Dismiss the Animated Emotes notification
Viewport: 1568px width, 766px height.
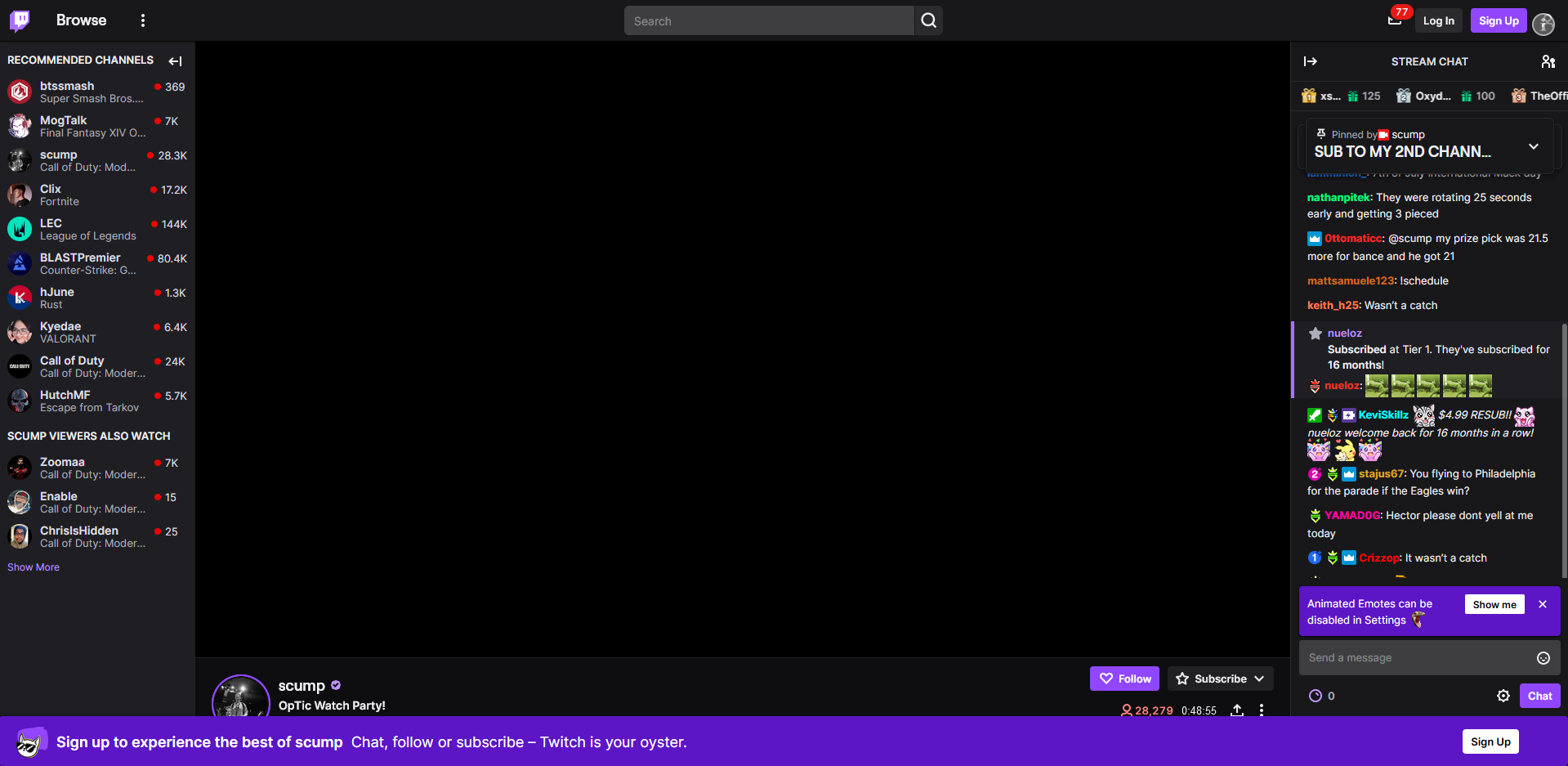point(1543,603)
